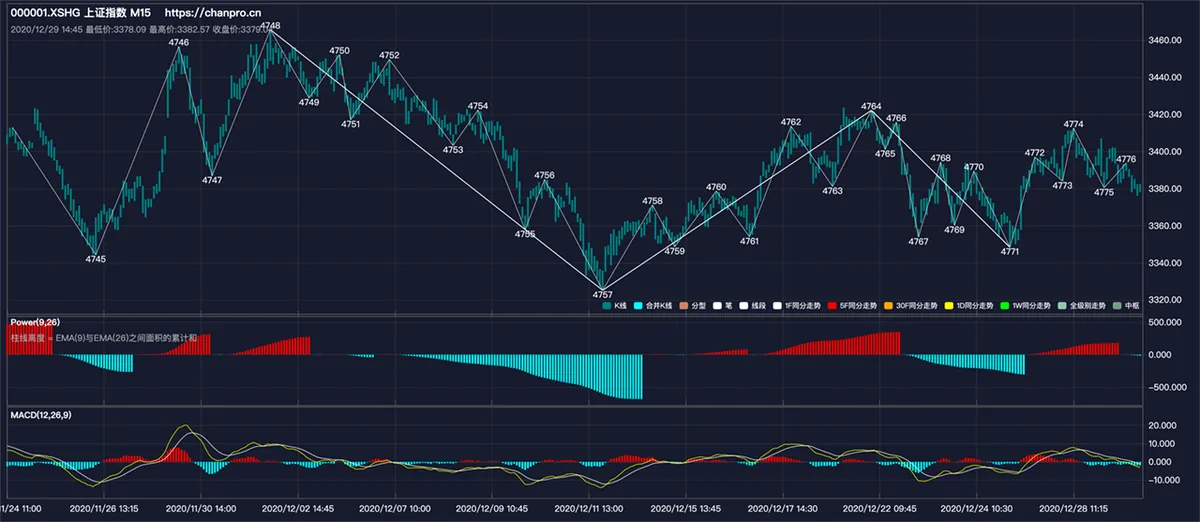
Task: Select stroke marker 4750
Action: (339, 50)
